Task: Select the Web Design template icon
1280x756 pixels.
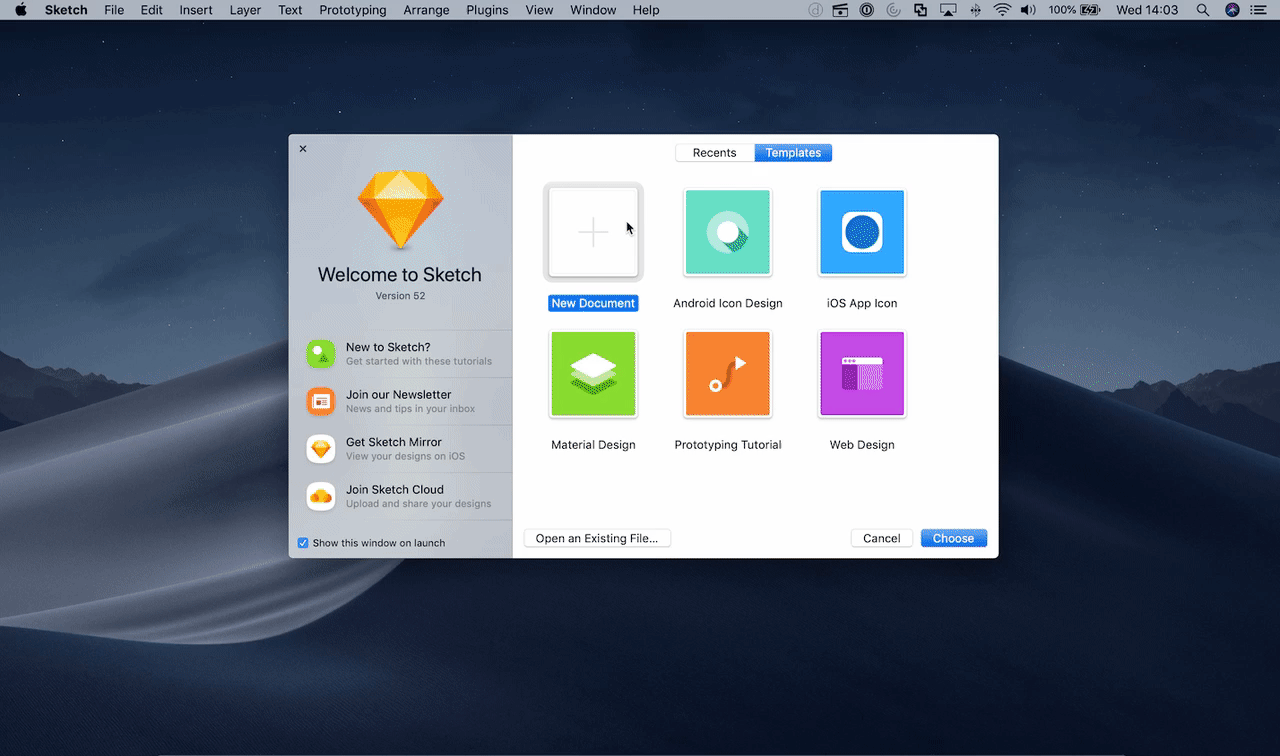Action: tap(862, 374)
